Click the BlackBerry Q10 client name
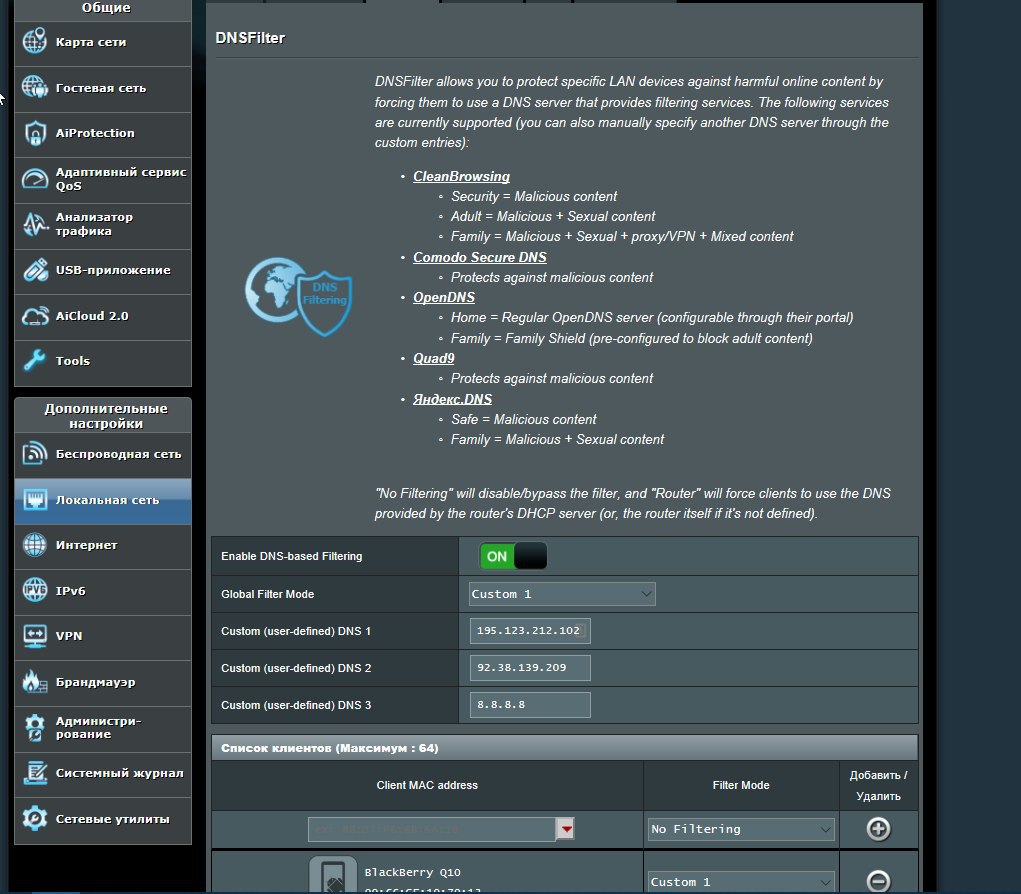This screenshot has width=1021, height=894. pyautogui.click(x=413, y=872)
